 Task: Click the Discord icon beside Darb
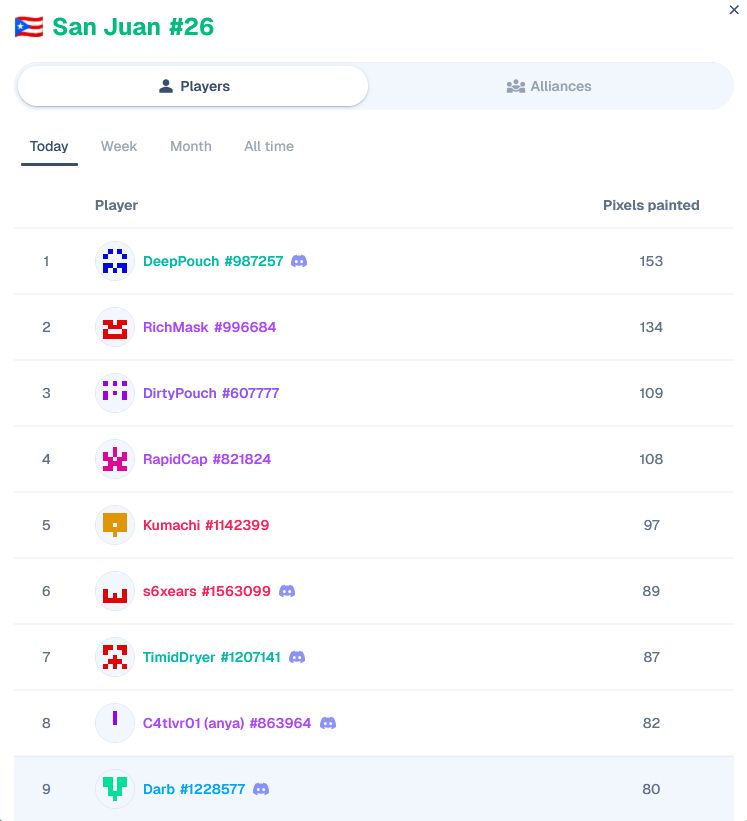(261, 789)
